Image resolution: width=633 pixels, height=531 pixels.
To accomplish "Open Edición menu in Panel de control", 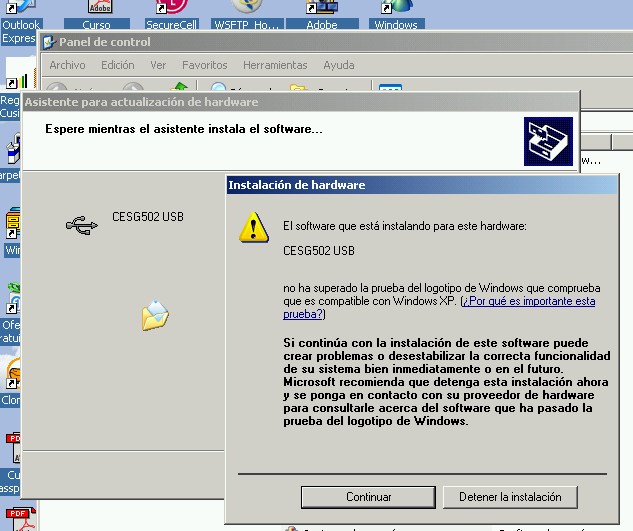I will point(117,65).
